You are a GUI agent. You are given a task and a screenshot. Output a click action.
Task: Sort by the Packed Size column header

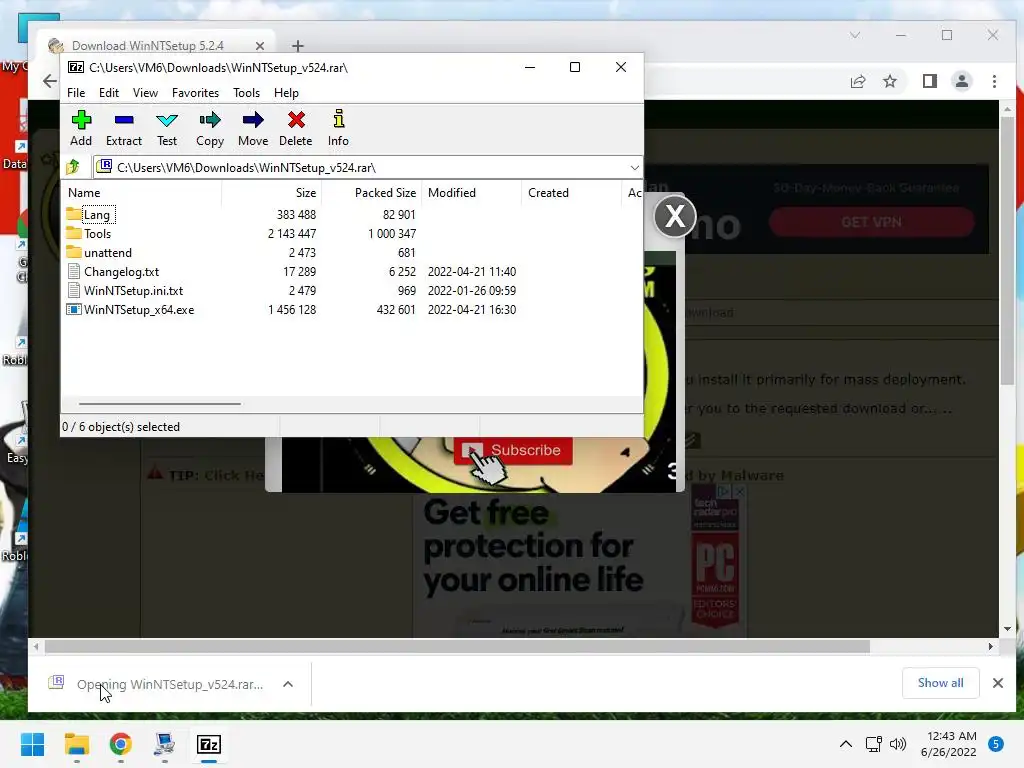[x=372, y=193]
